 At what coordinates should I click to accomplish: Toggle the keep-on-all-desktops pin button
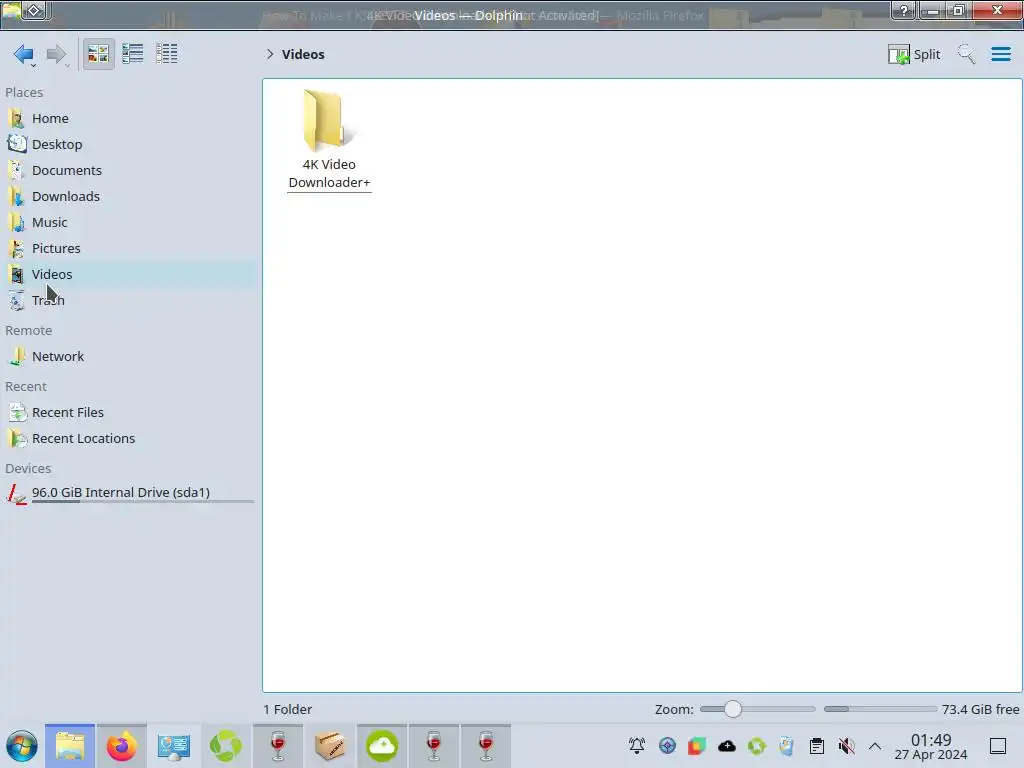point(35,10)
